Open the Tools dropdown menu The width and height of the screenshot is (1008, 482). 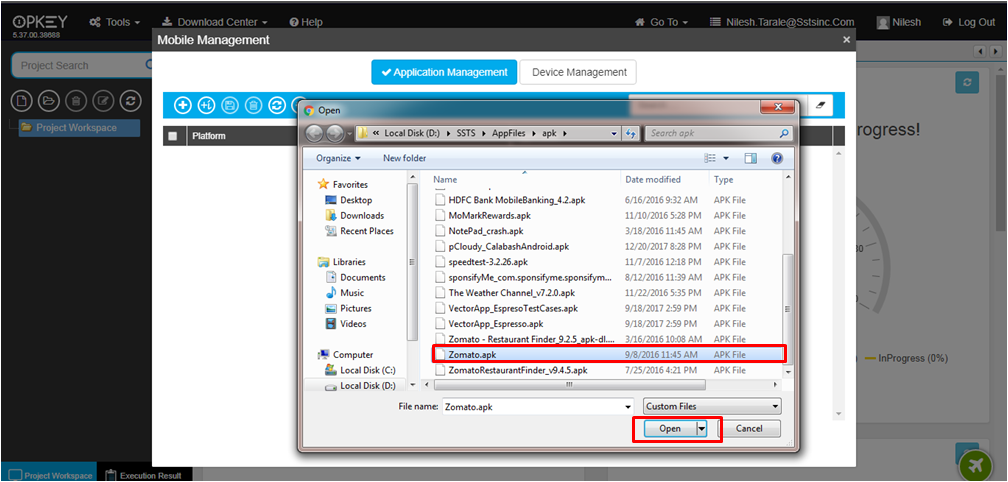(114, 22)
